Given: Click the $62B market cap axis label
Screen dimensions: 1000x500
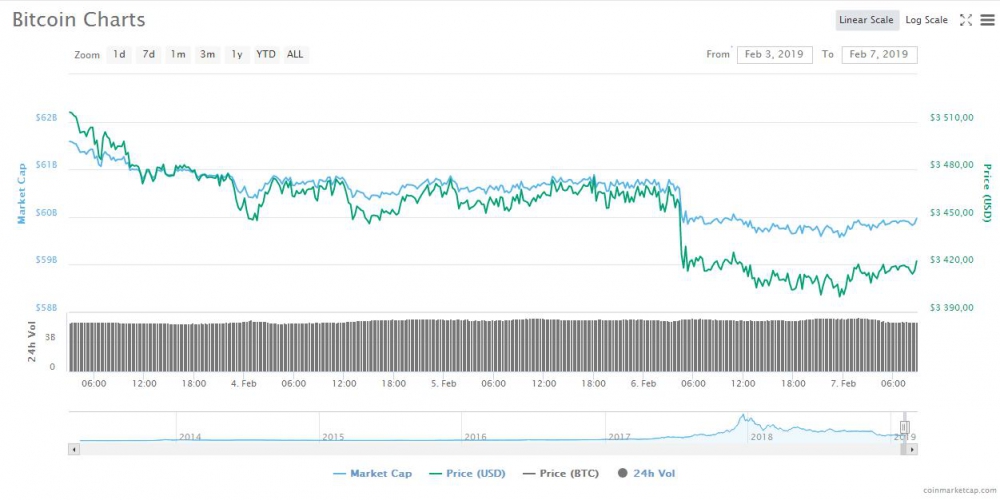Looking at the screenshot, I should pos(46,117).
